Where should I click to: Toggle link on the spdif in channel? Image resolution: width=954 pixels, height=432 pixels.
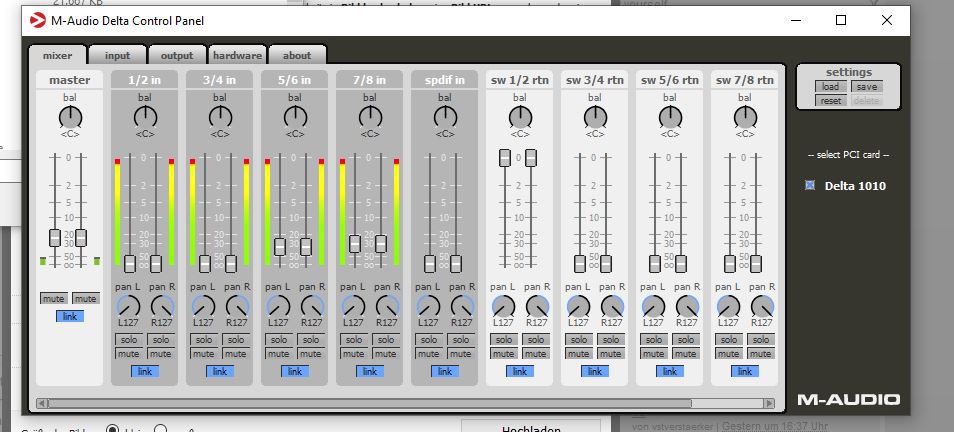445,371
